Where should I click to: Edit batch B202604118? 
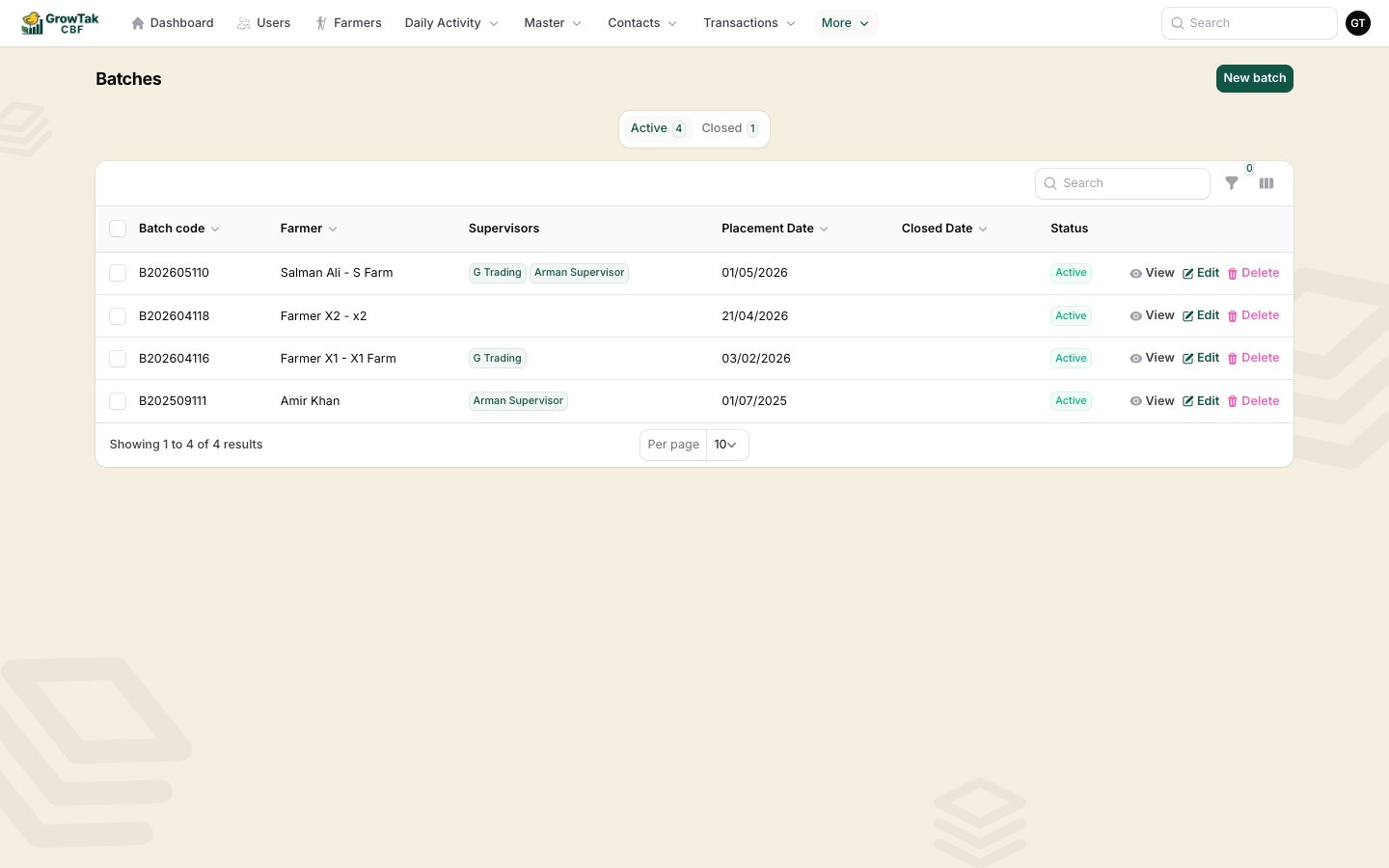1201,315
